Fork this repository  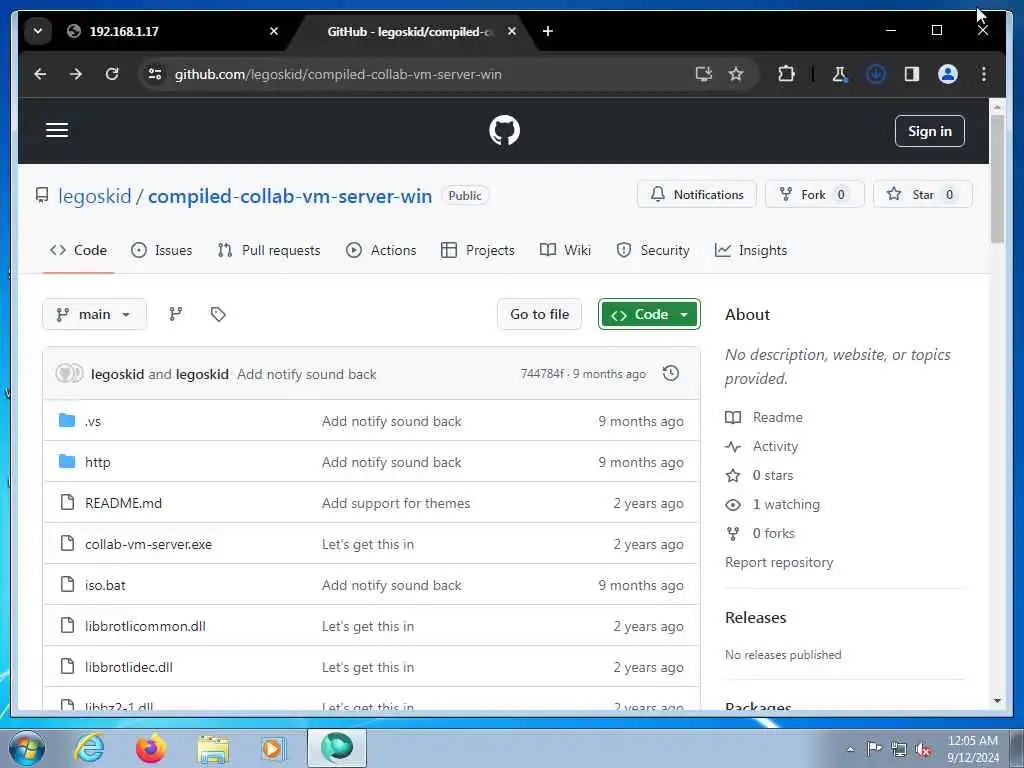tap(814, 195)
